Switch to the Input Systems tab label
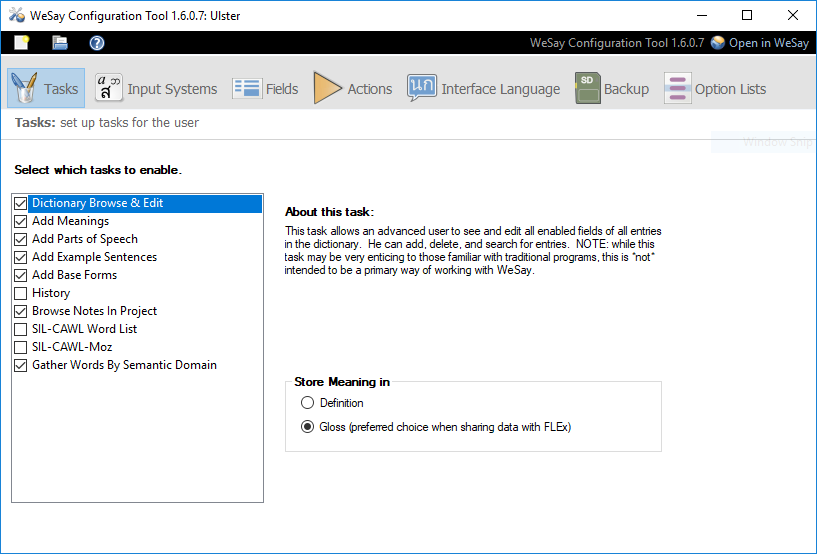 pos(172,89)
